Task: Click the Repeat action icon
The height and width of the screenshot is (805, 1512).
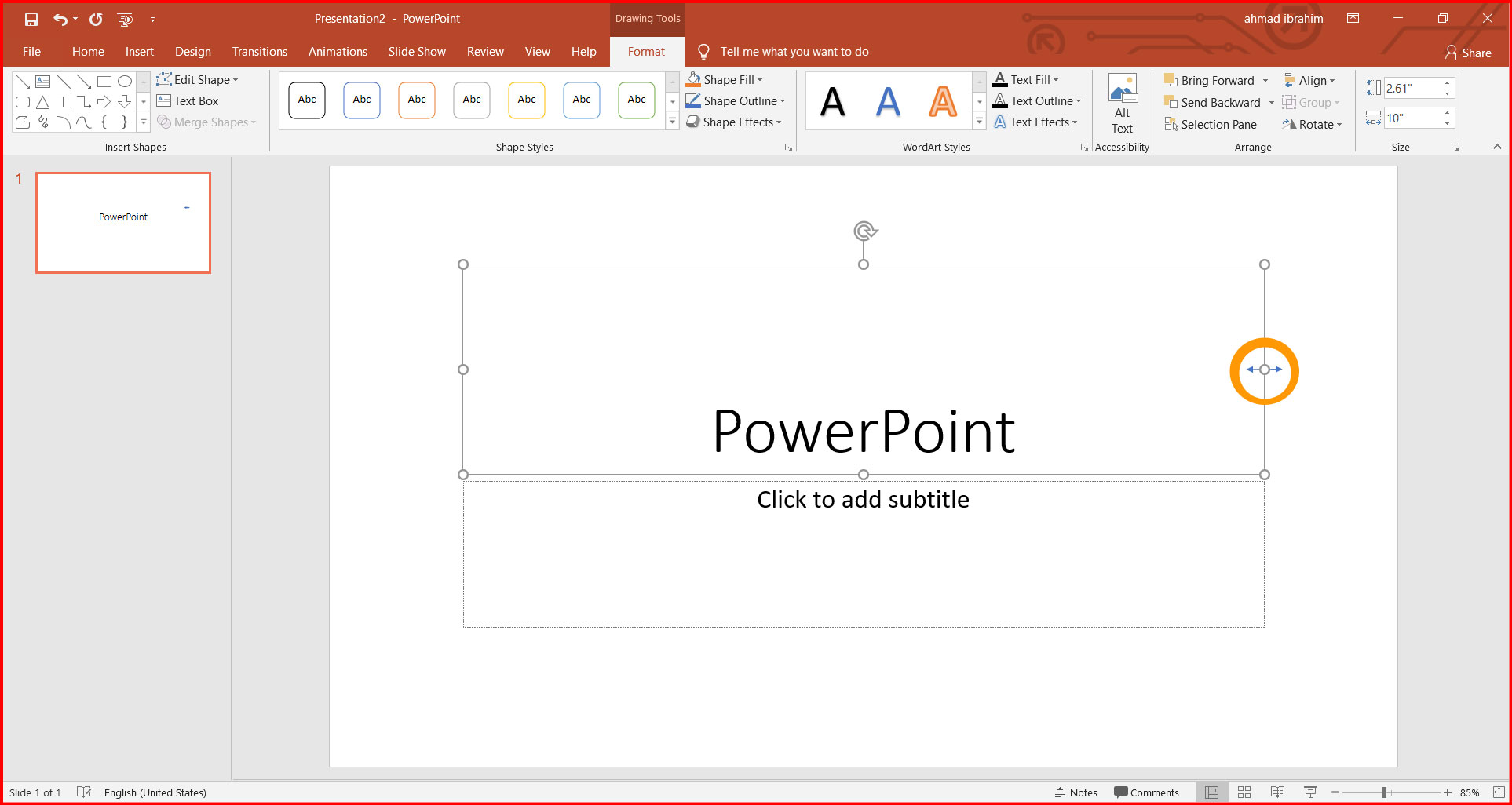Action: coord(96,19)
